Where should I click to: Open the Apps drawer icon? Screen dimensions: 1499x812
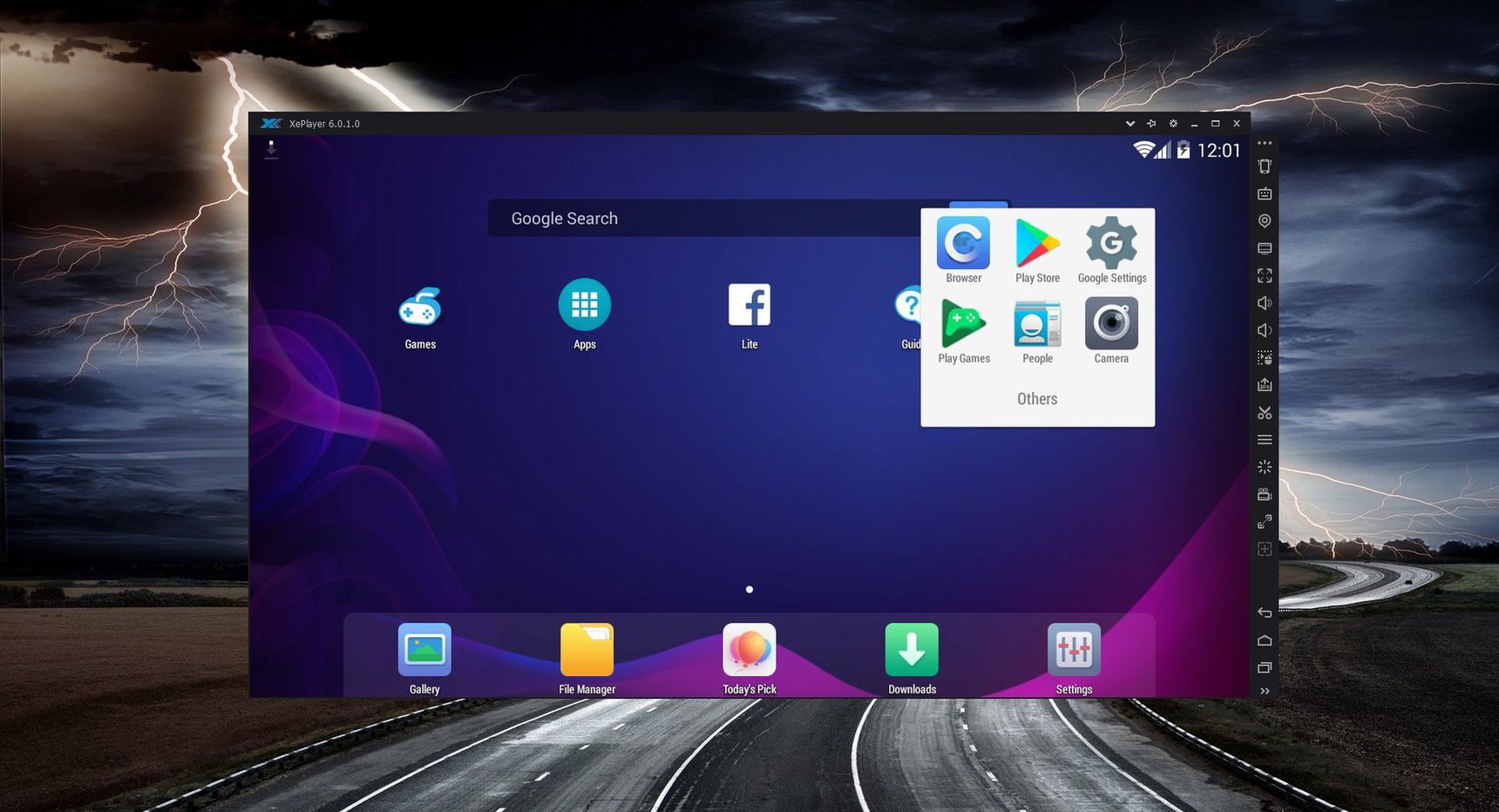click(584, 305)
